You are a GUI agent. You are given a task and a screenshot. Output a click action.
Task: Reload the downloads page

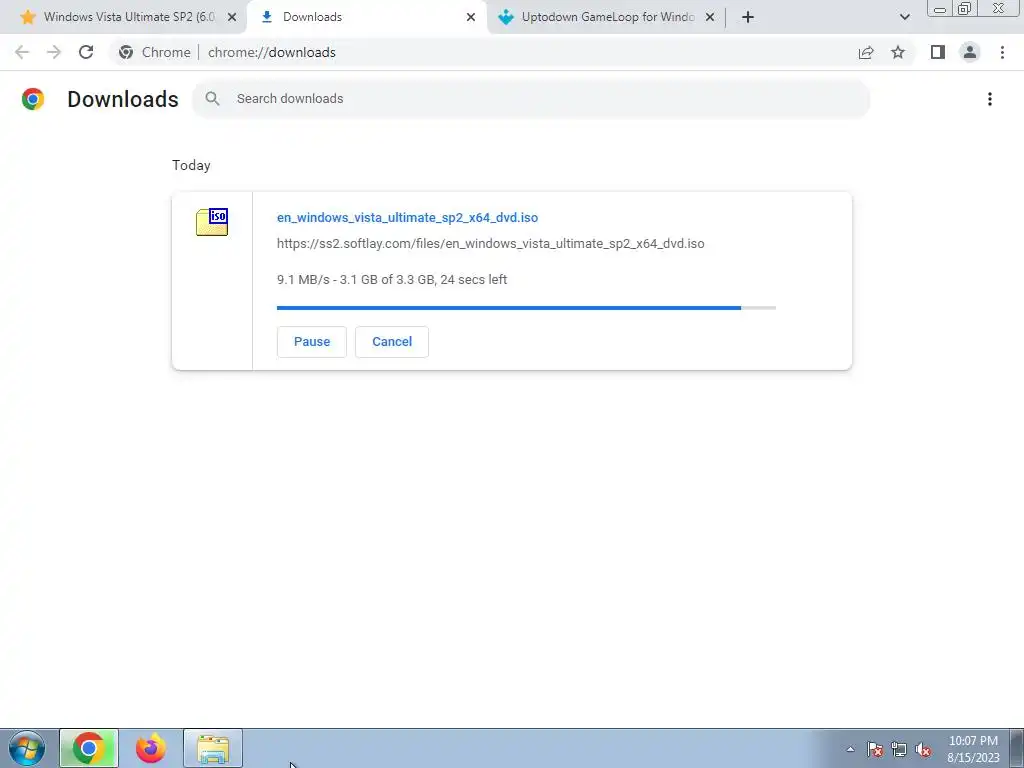[x=86, y=52]
